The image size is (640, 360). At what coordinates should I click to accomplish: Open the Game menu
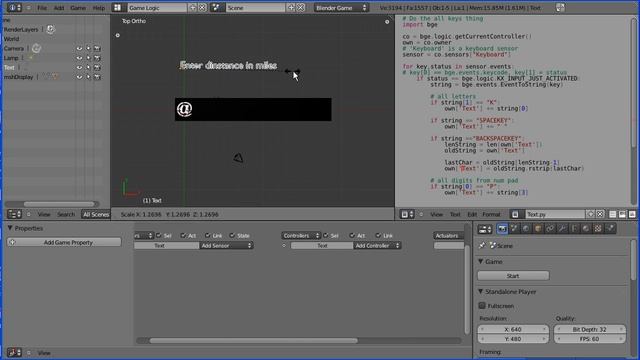[78, 8]
